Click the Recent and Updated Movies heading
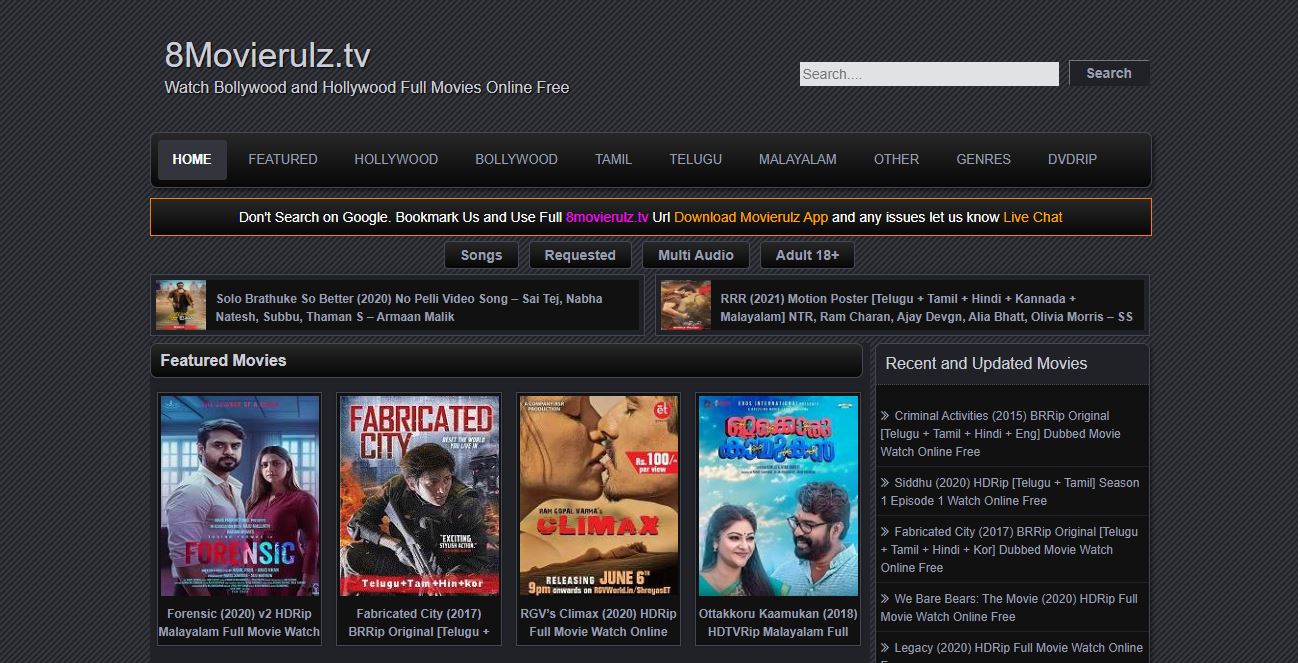Image resolution: width=1298 pixels, height=663 pixels. [x=986, y=363]
